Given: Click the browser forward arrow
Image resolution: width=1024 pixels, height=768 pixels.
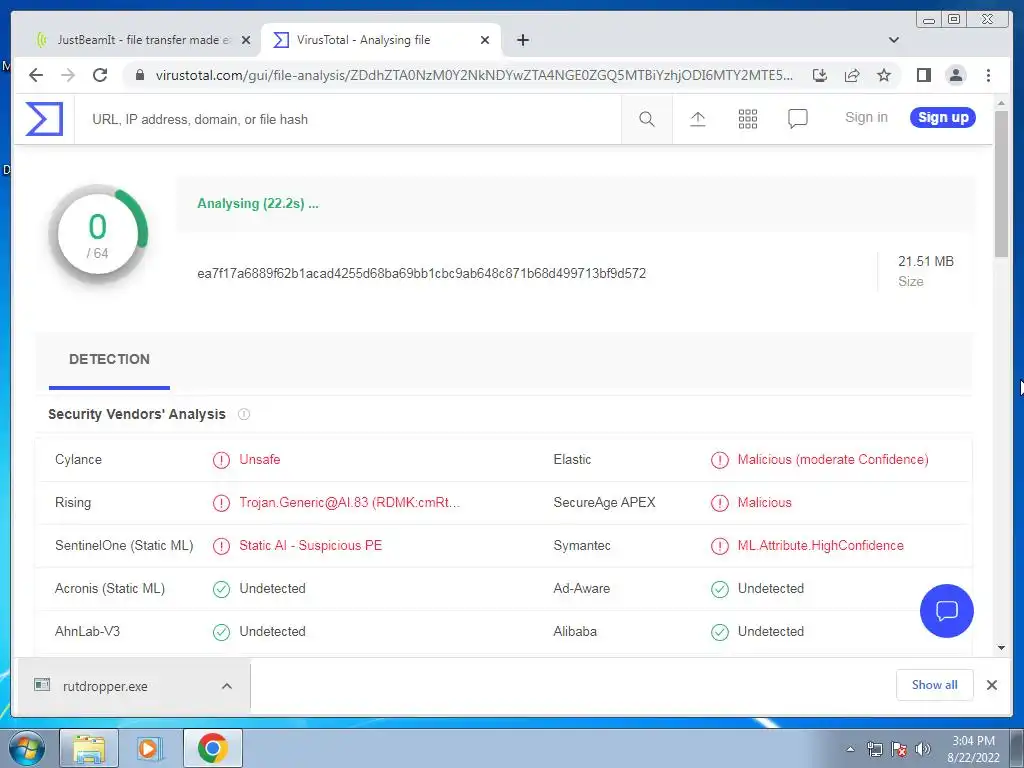Looking at the screenshot, I should click(x=68, y=75).
